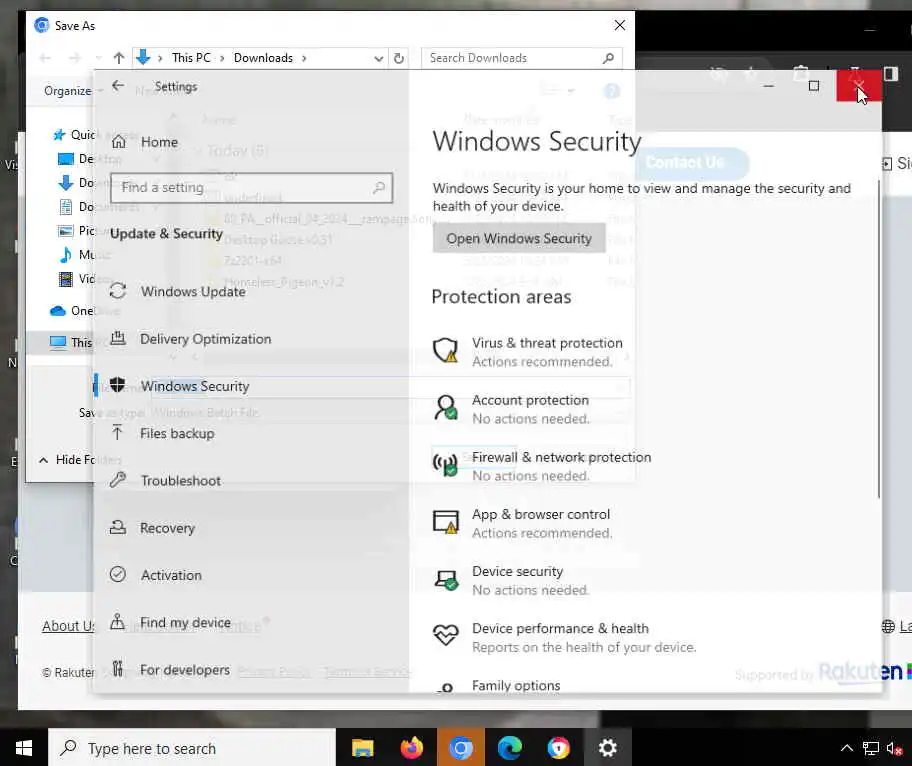Open Home in Settings sidebar

tap(159, 142)
